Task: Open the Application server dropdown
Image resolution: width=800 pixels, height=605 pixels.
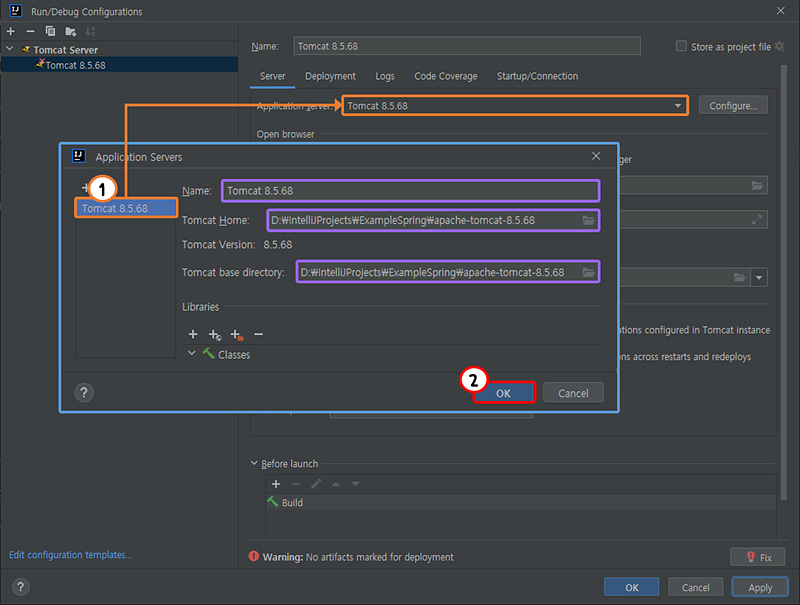Action: pos(514,106)
